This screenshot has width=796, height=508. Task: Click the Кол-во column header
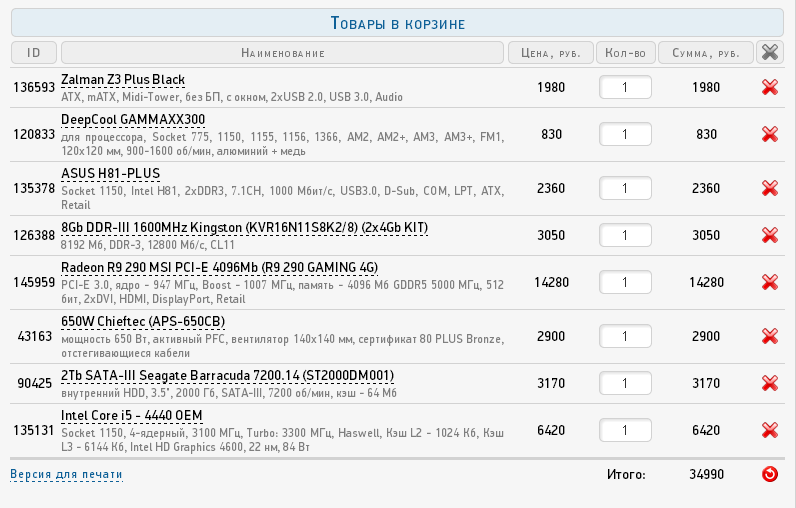pyautogui.click(x=625, y=52)
